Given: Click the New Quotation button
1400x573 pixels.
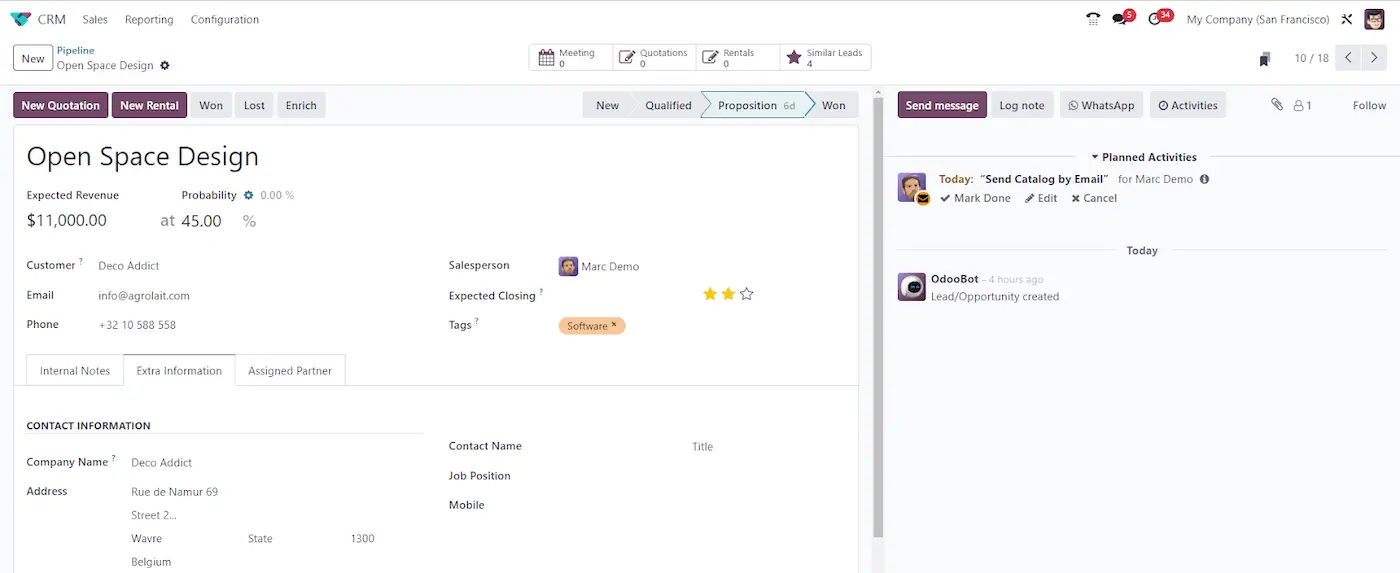Looking at the screenshot, I should [61, 105].
